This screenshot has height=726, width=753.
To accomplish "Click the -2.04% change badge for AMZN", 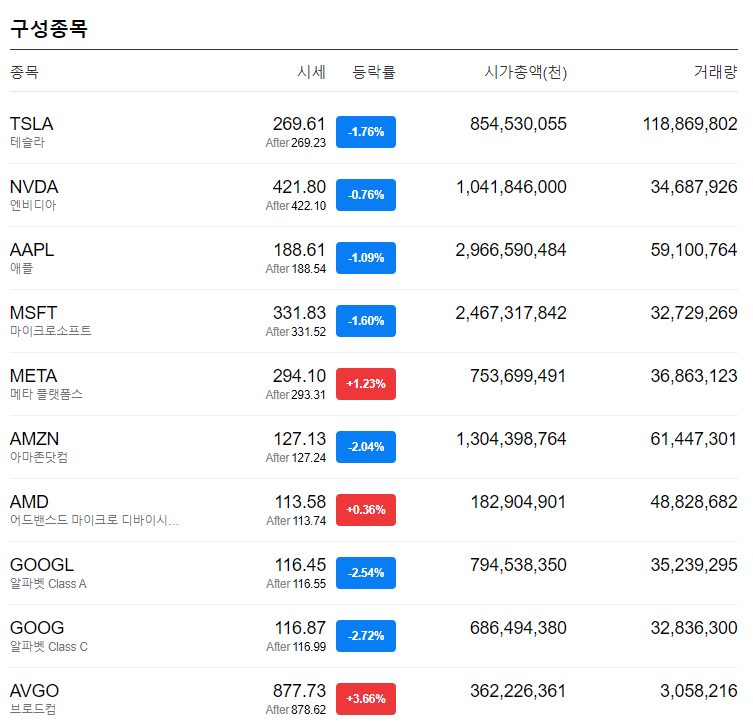I will [366, 447].
